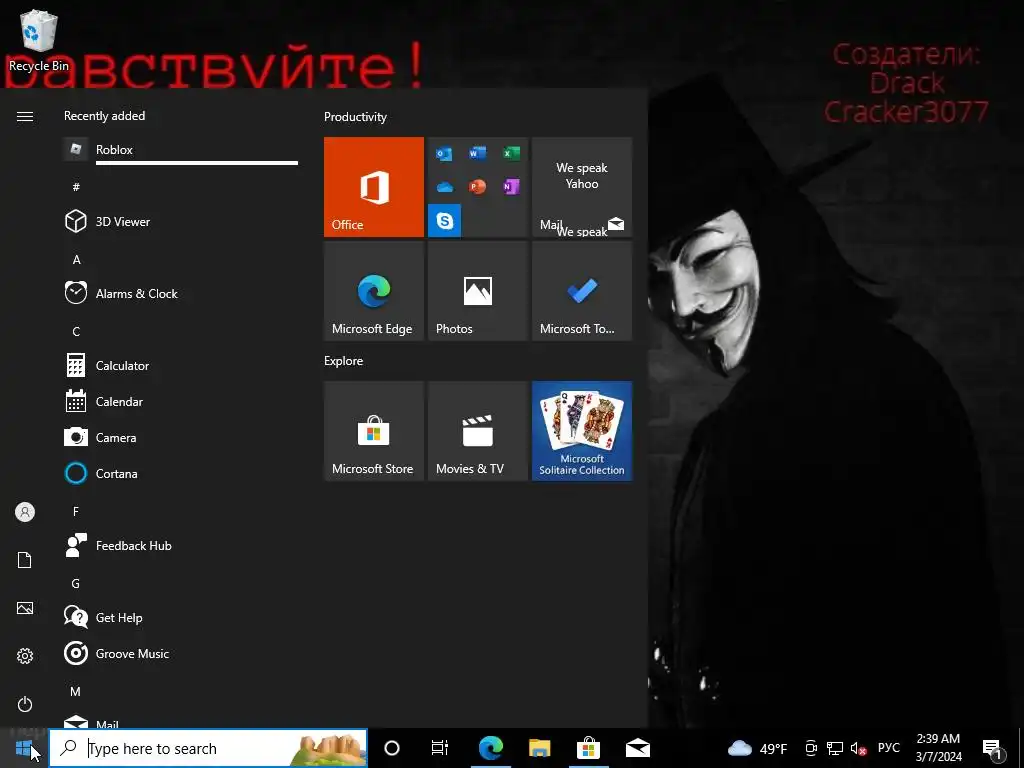Open Microsoft Store tile
Viewport: 1024px width, 768px height.
[x=374, y=431]
